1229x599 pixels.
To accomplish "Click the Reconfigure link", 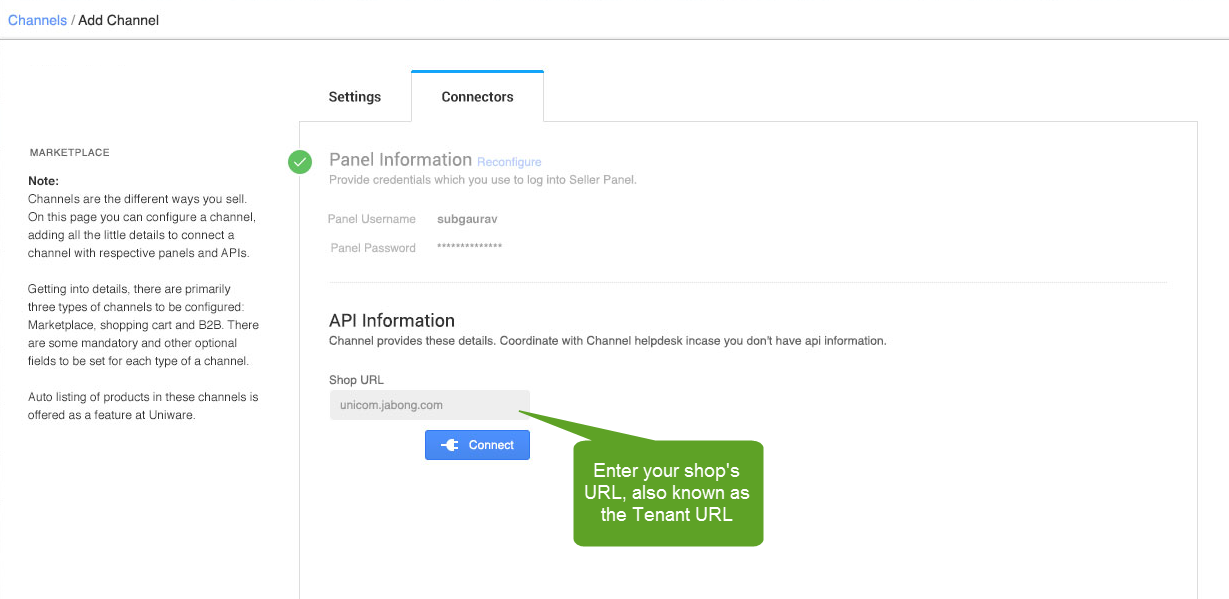I will click(x=509, y=162).
